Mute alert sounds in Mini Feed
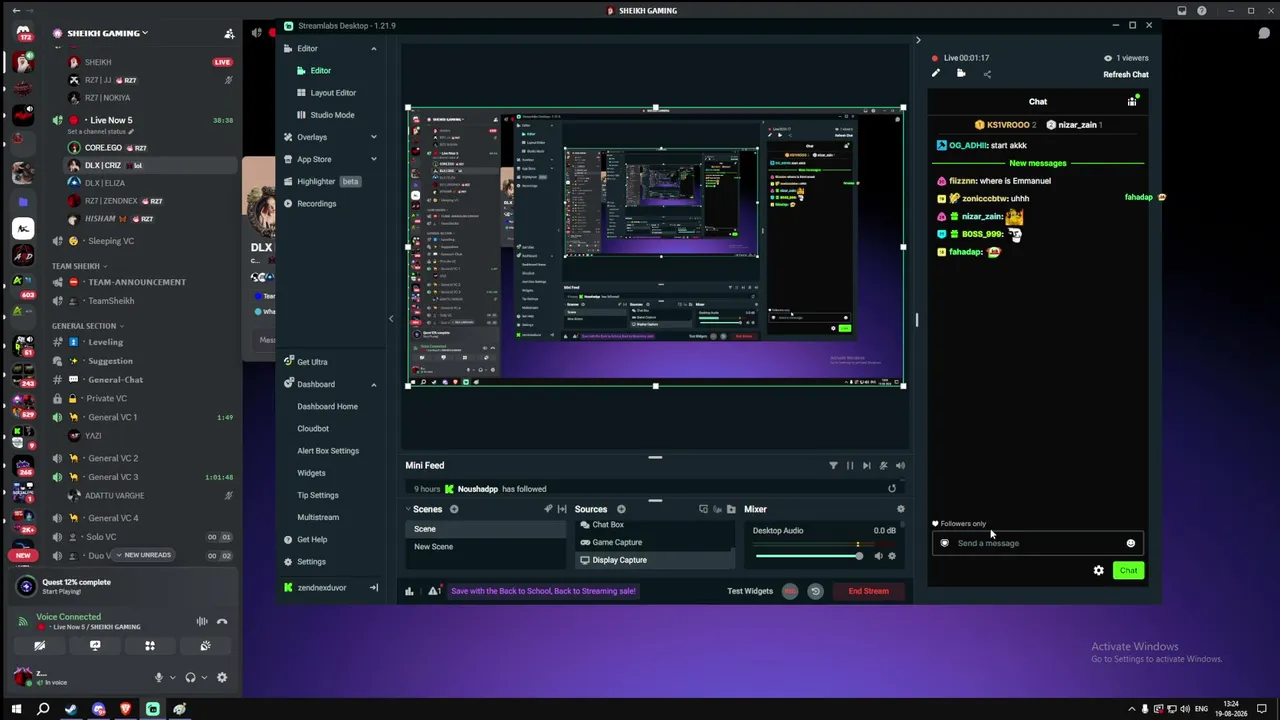 click(x=900, y=465)
